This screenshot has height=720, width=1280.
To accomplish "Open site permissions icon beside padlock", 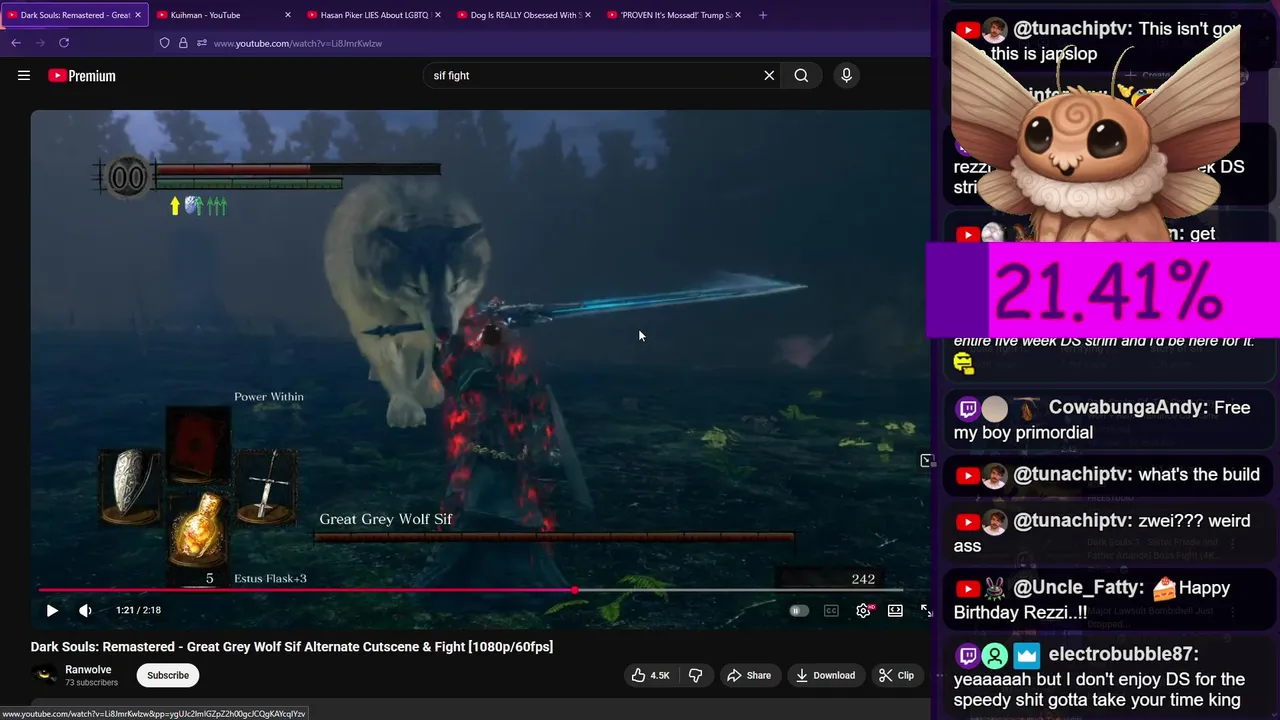I will point(202,43).
